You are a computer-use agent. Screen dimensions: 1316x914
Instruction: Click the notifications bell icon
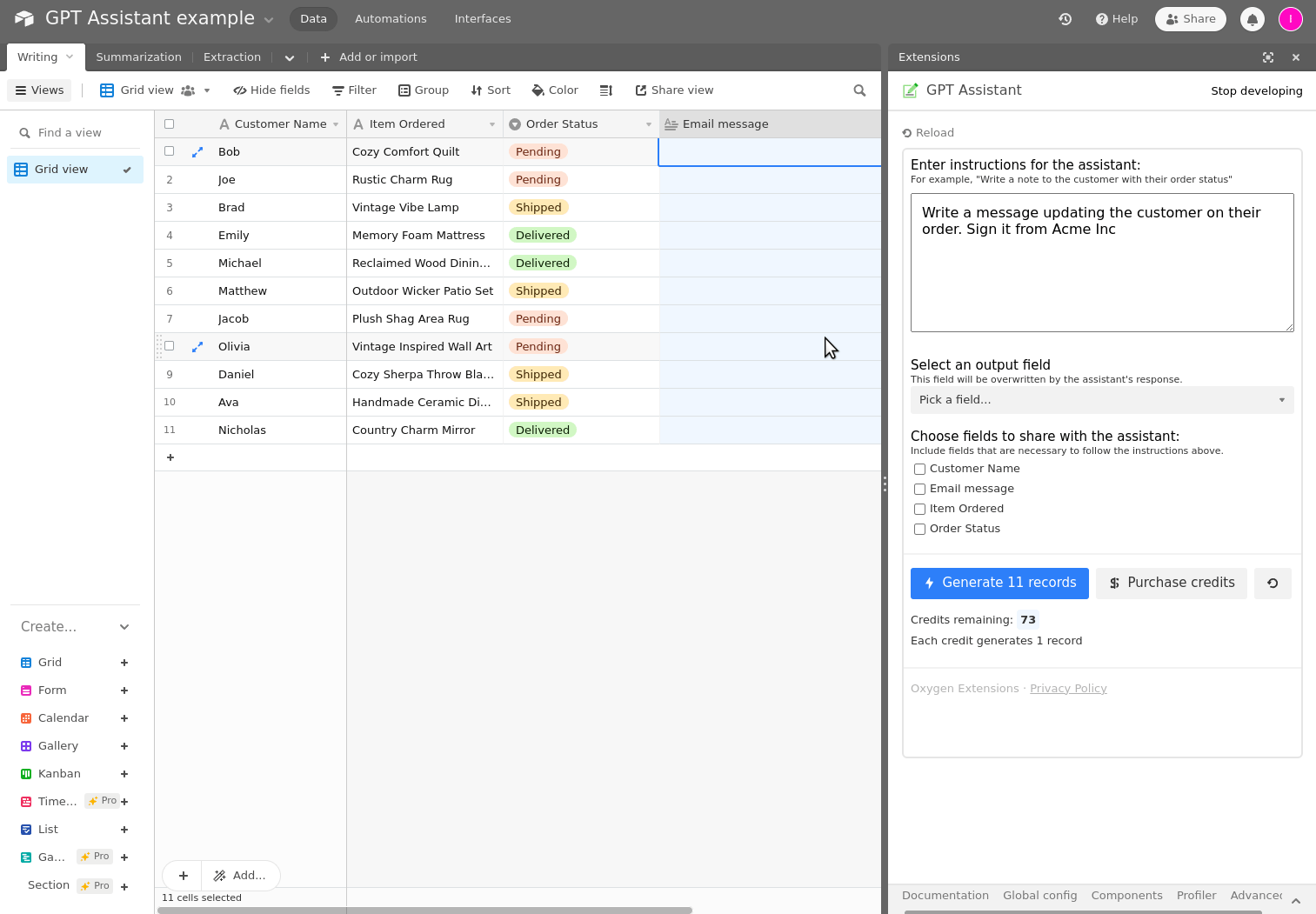click(x=1252, y=19)
